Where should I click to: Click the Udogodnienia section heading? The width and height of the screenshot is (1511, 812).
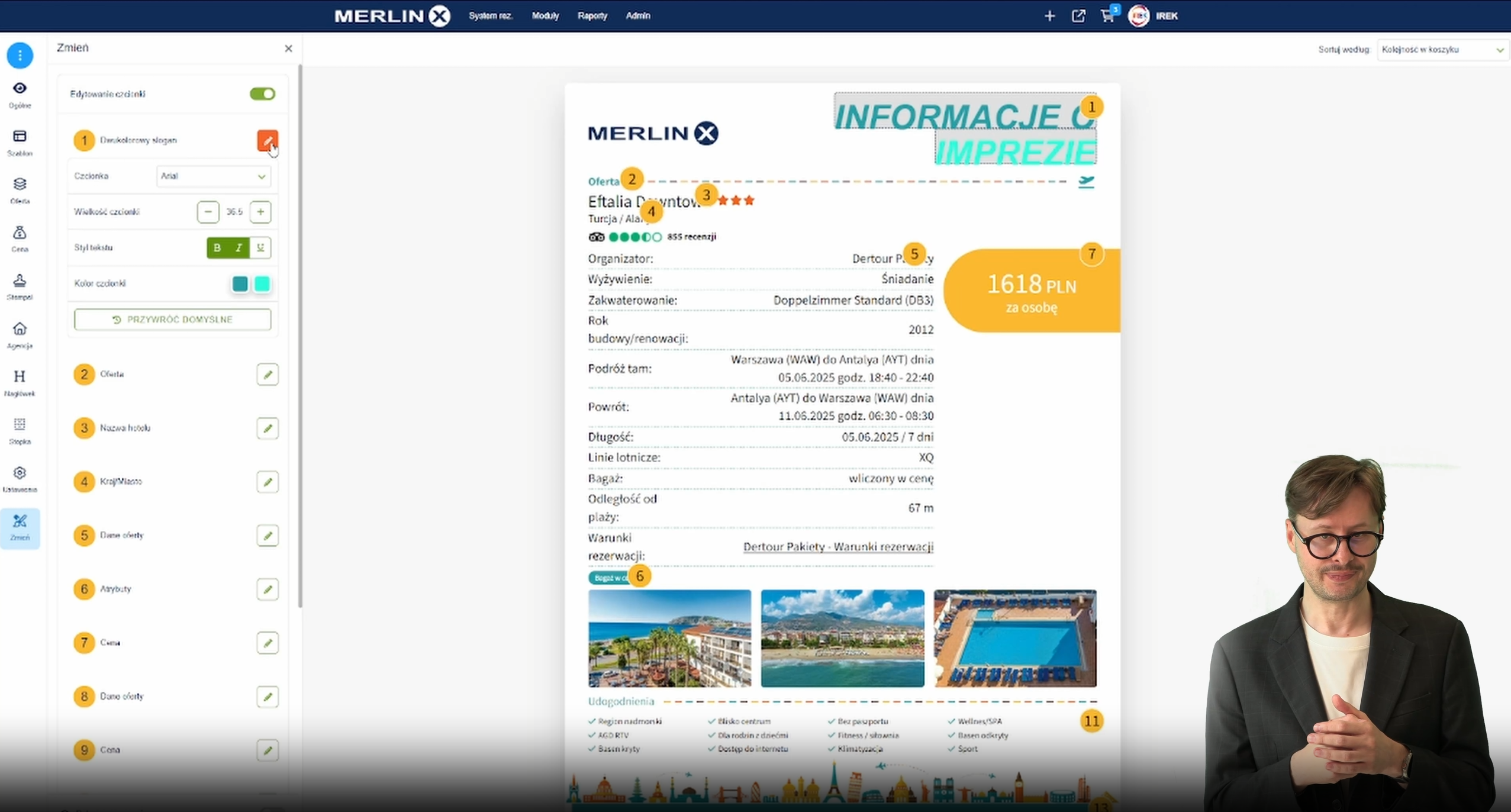(621, 702)
